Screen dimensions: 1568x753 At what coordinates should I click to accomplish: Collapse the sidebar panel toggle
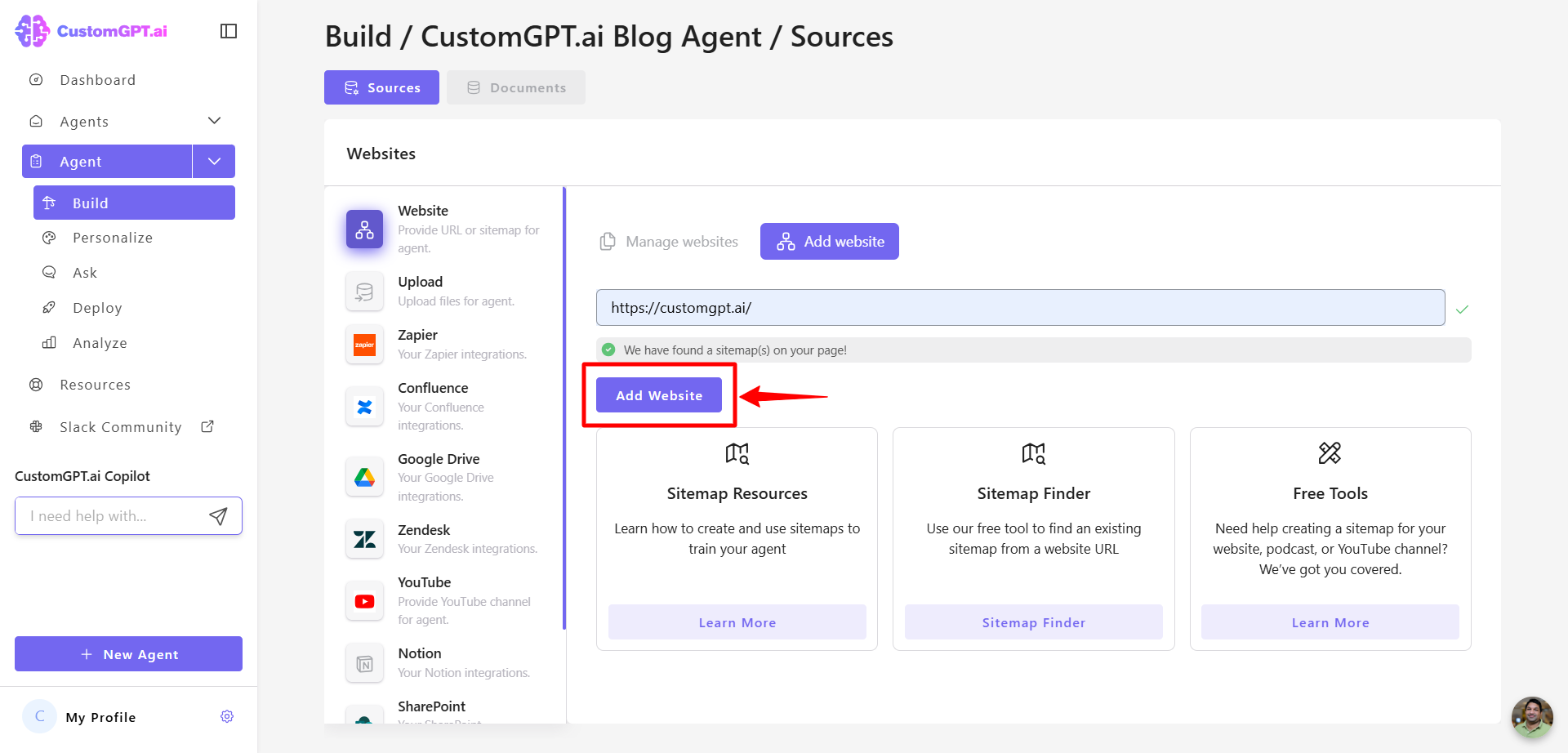tap(229, 31)
